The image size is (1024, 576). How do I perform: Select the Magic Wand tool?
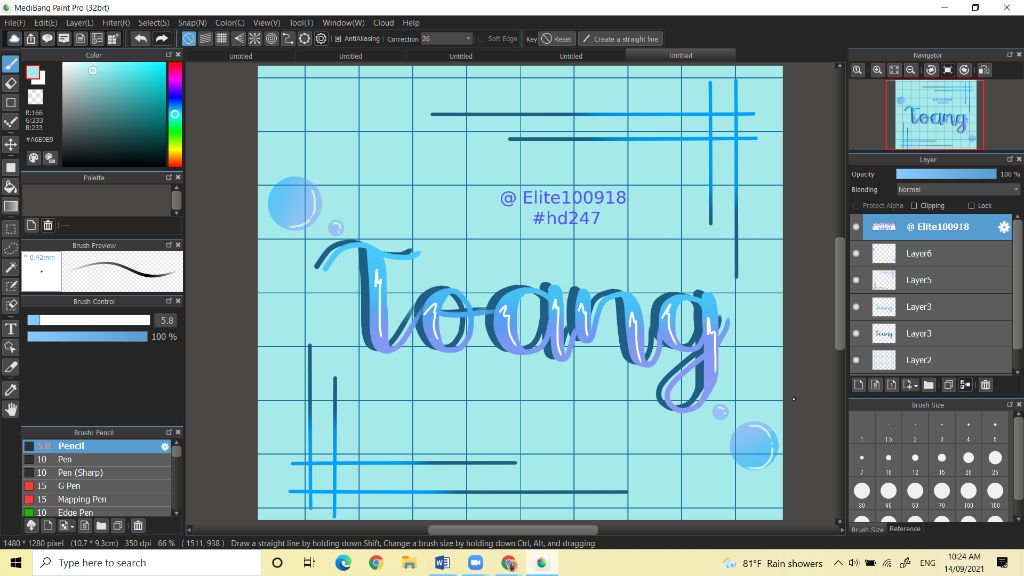(x=10, y=268)
